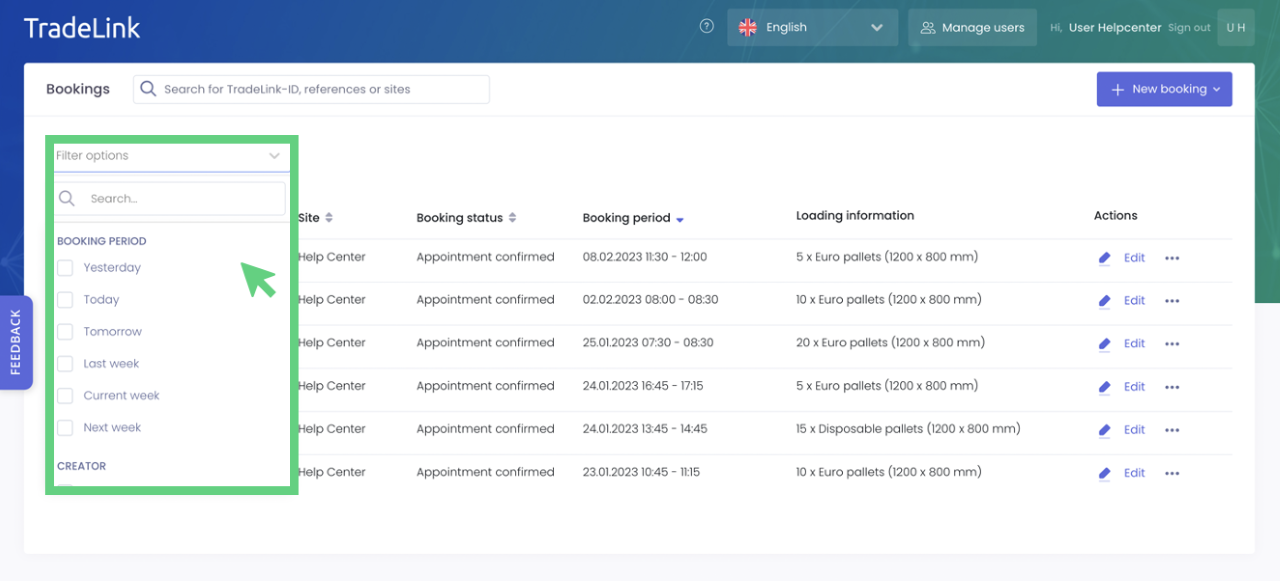Open three-dots menu for 23.01.2023 booking
Viewport: 1280px width, 581px height.
[1172, 474]
